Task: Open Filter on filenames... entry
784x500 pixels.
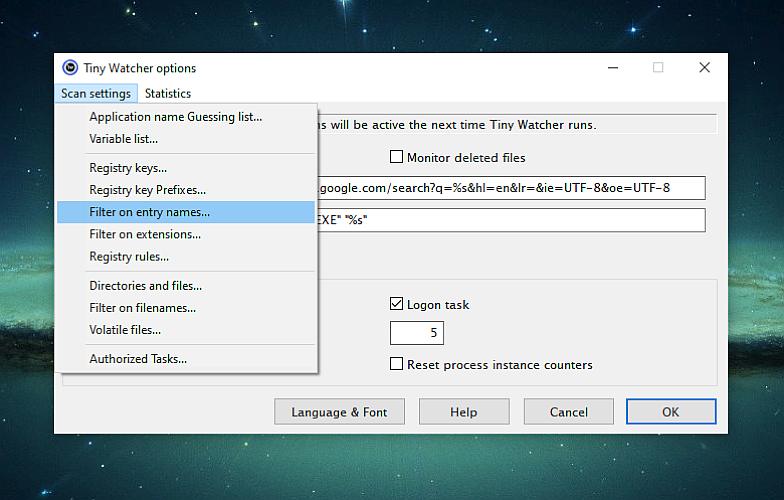Action: tap(186, 308)
